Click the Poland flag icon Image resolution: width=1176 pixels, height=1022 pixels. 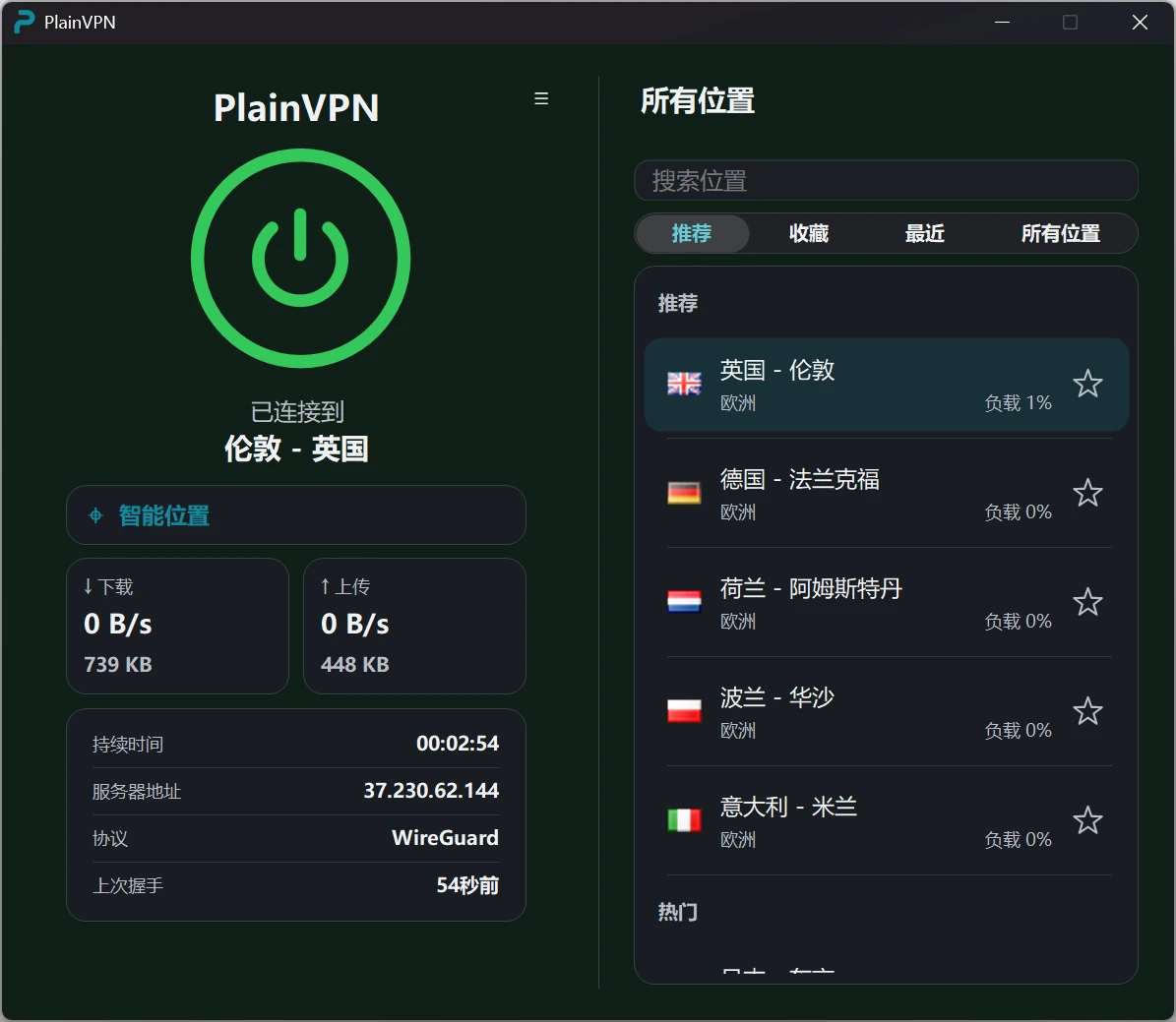pos(684,711)
